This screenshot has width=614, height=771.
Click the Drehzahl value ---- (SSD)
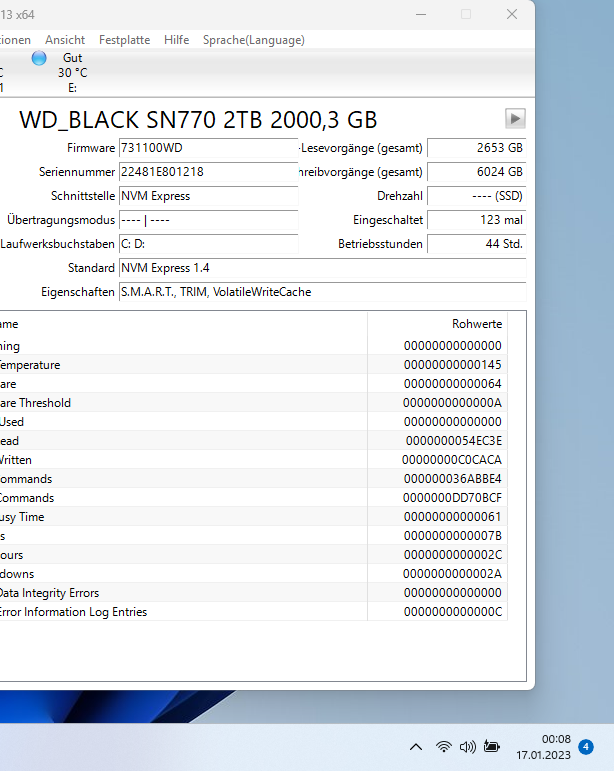[476, 196]
